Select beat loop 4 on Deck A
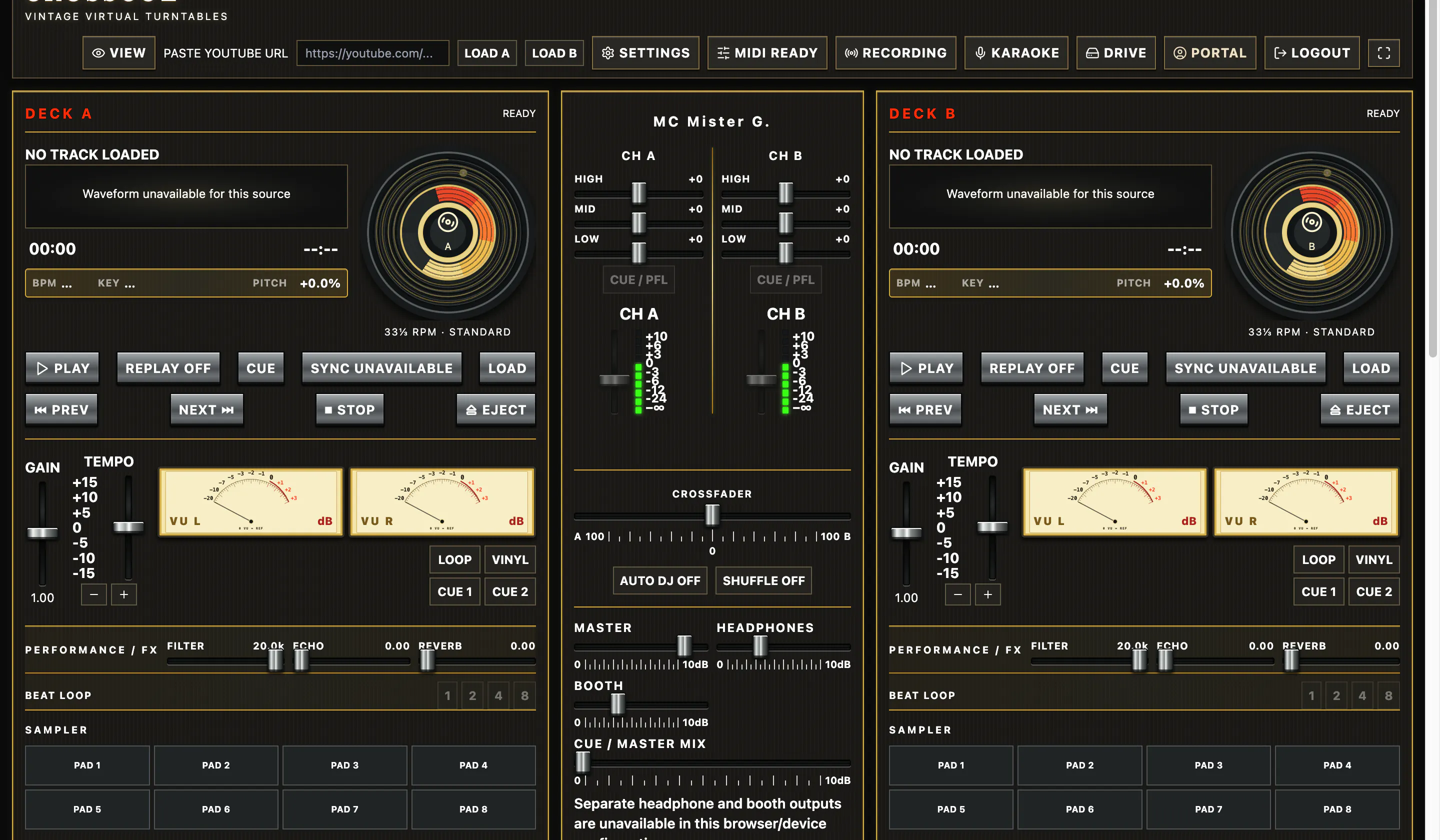The image size is (1440, 840). click(498, 695)
